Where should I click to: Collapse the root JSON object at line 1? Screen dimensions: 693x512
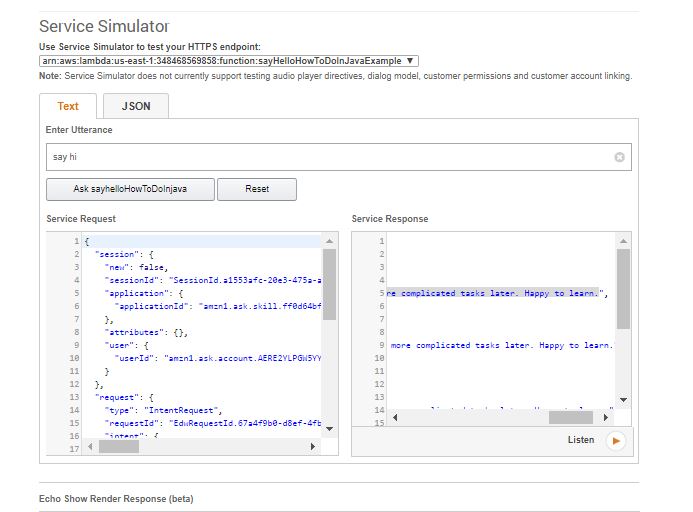pyautogui.click(x=82, y=242)
